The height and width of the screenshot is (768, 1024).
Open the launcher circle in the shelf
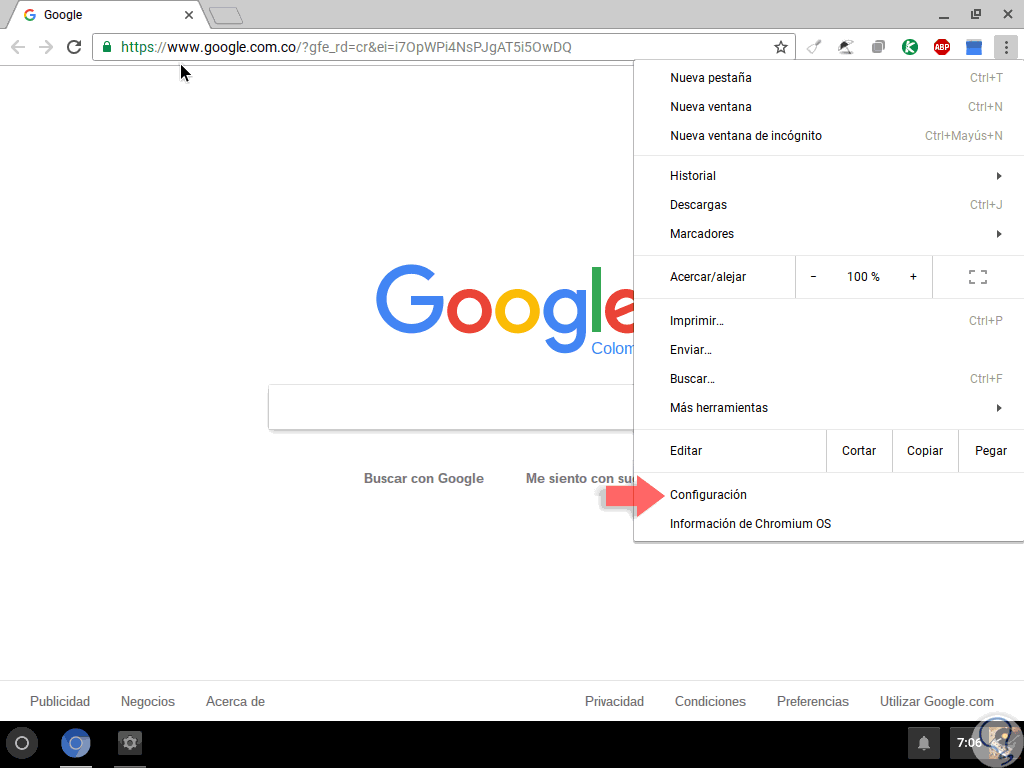pyautogui.click(x=22, y=743)
